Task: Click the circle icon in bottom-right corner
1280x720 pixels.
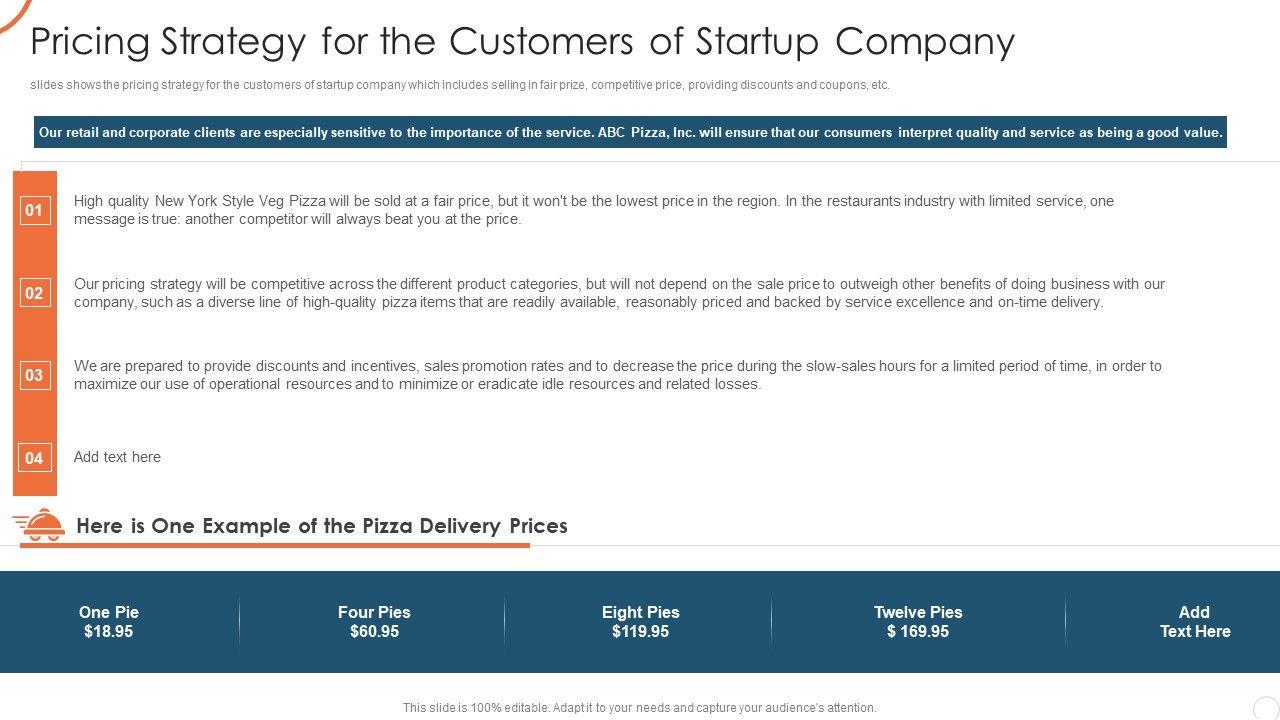Action: pyautogui.click(x=1265, y=707)
